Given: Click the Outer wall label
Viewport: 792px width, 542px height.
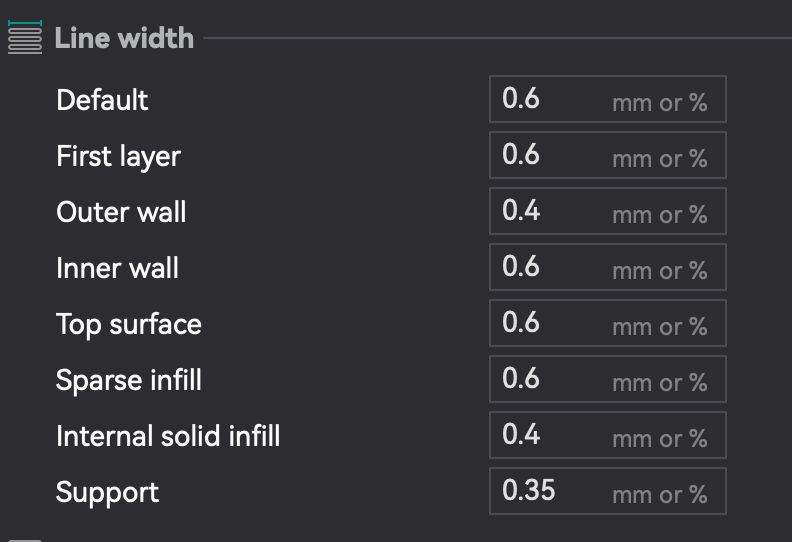Looking at the screenshot, I should (x=121, y=212).
